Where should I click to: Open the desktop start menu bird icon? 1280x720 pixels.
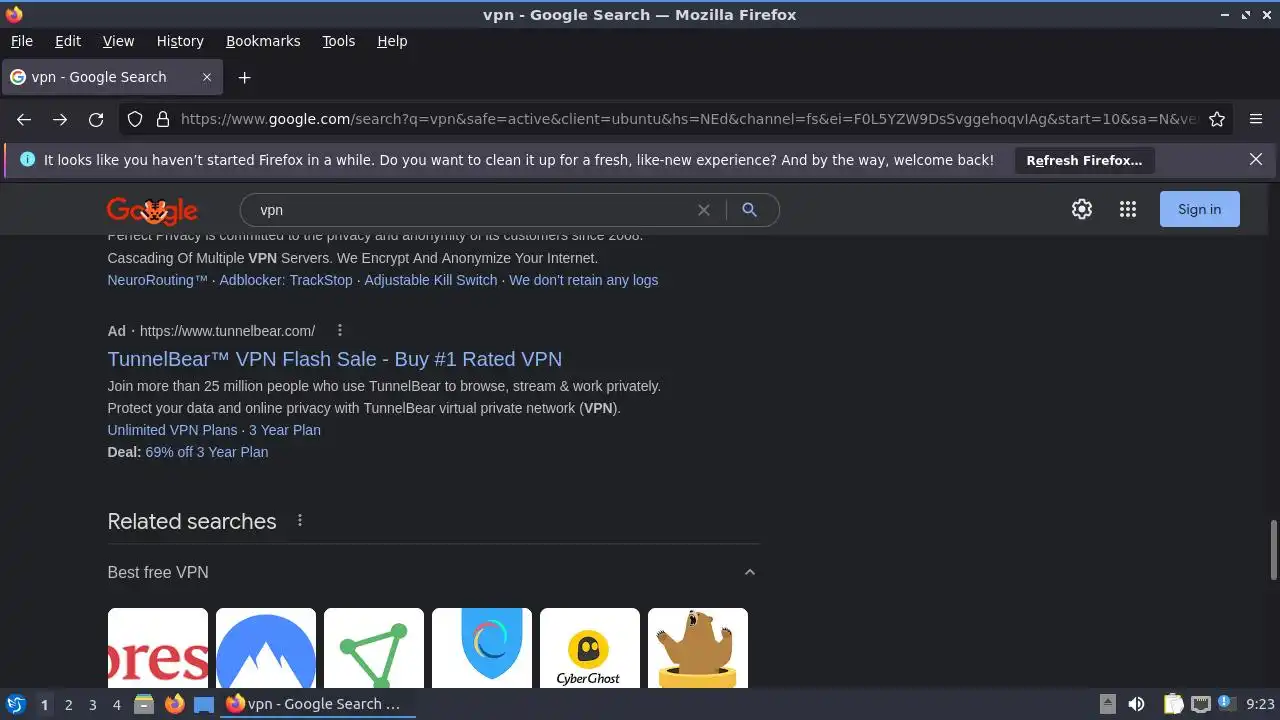coord(15,704)
